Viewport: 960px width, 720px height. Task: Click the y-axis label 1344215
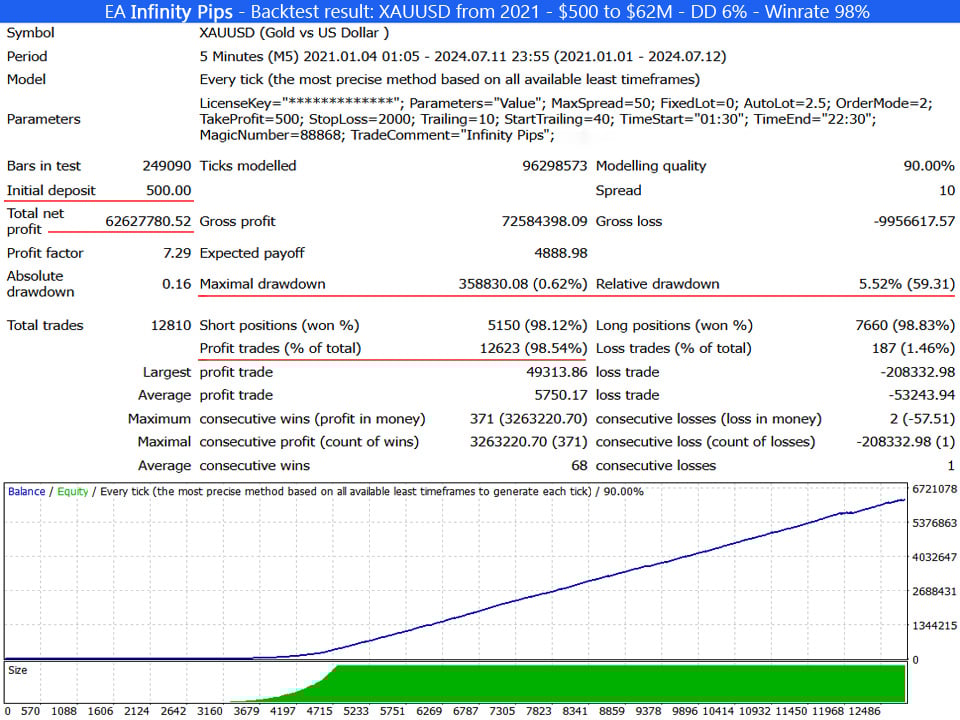pyautogui.click(x=934, y=626)
